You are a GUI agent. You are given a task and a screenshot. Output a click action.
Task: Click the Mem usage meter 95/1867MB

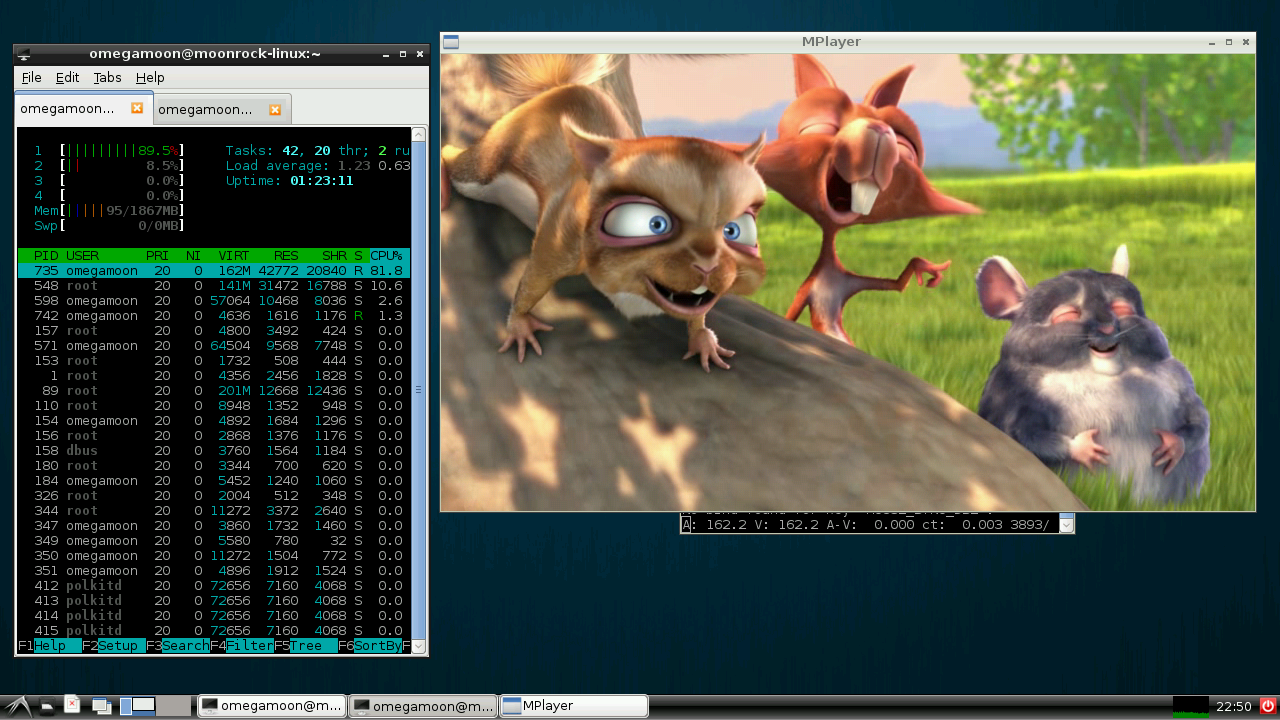pyautogui.click(x=110, y=211)
